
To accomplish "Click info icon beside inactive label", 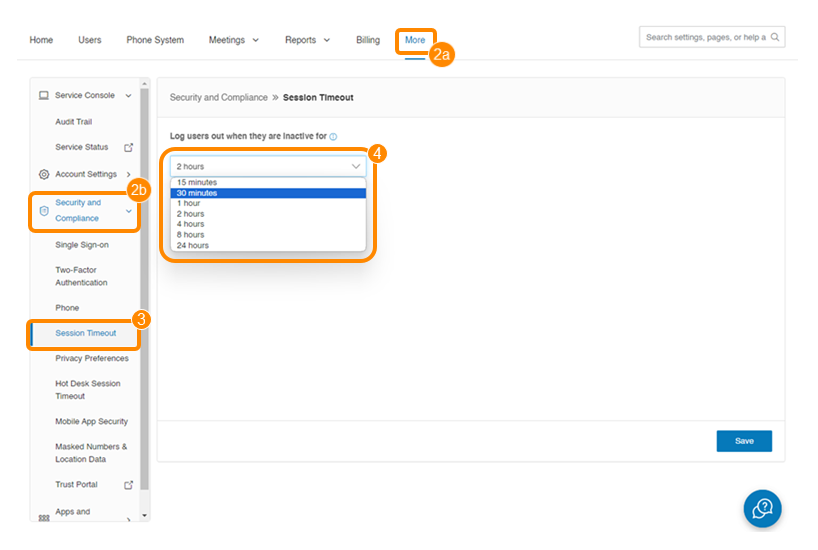I will pos(333,136).
